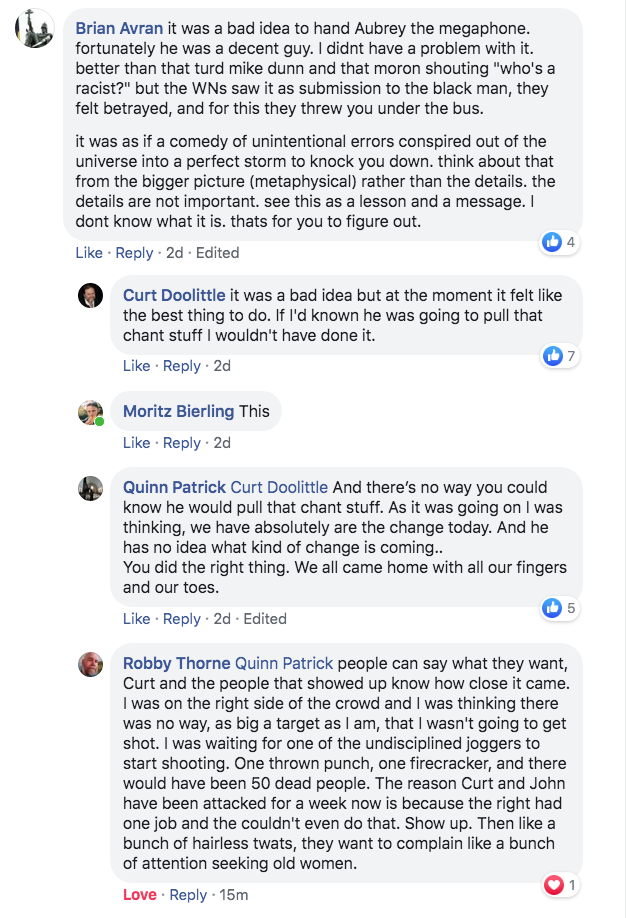Screen dimensions: 626x918
Task: Show edit history on Brian's comment
Action: tap(217, 253)
